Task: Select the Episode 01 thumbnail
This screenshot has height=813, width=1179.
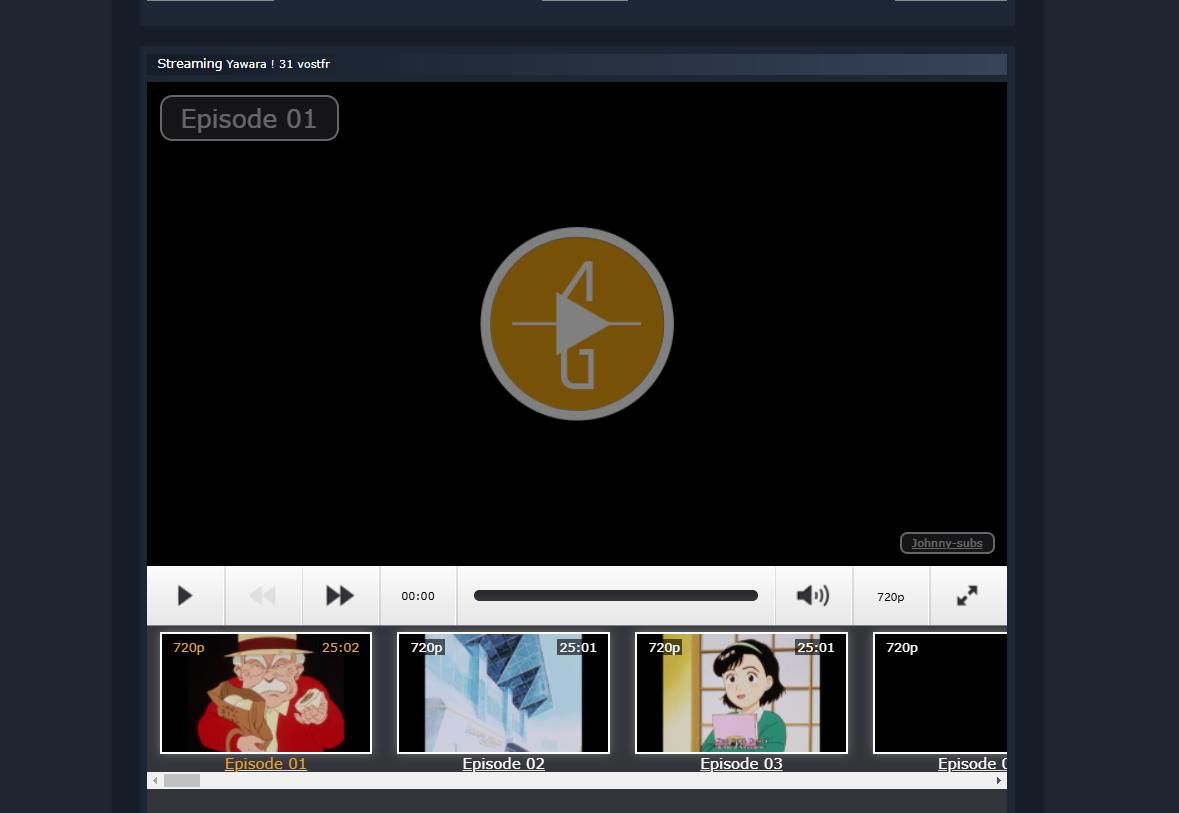Action: pyautogui.click(x=266, y=693)
